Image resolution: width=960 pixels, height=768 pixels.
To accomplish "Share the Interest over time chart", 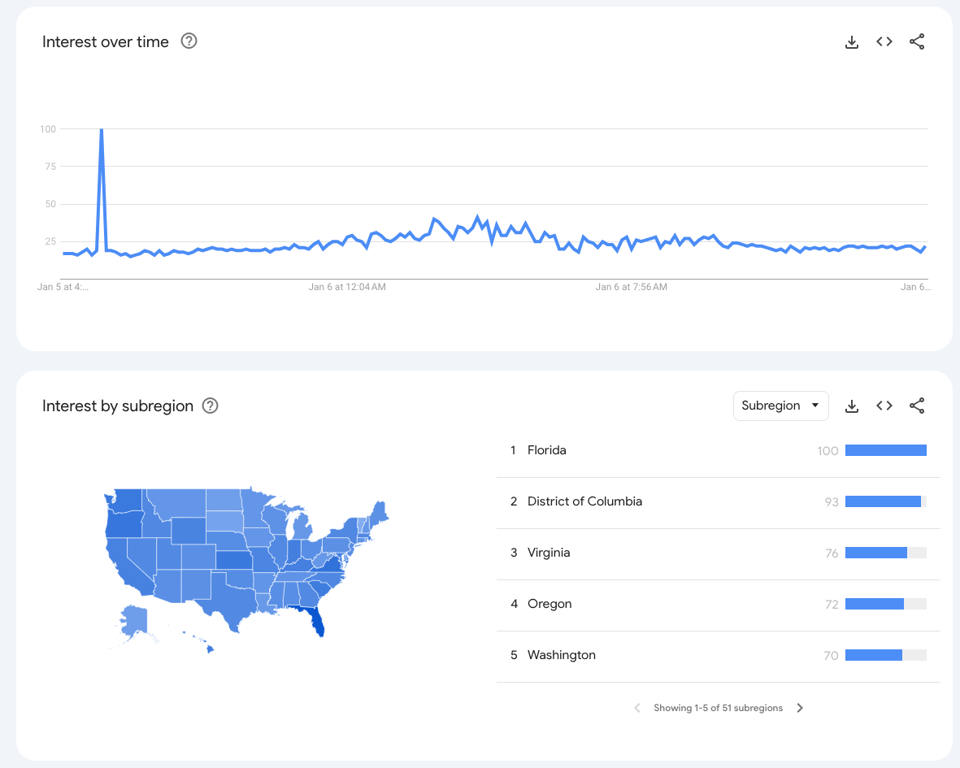I will pyautogui.click(x=917, y=41).
